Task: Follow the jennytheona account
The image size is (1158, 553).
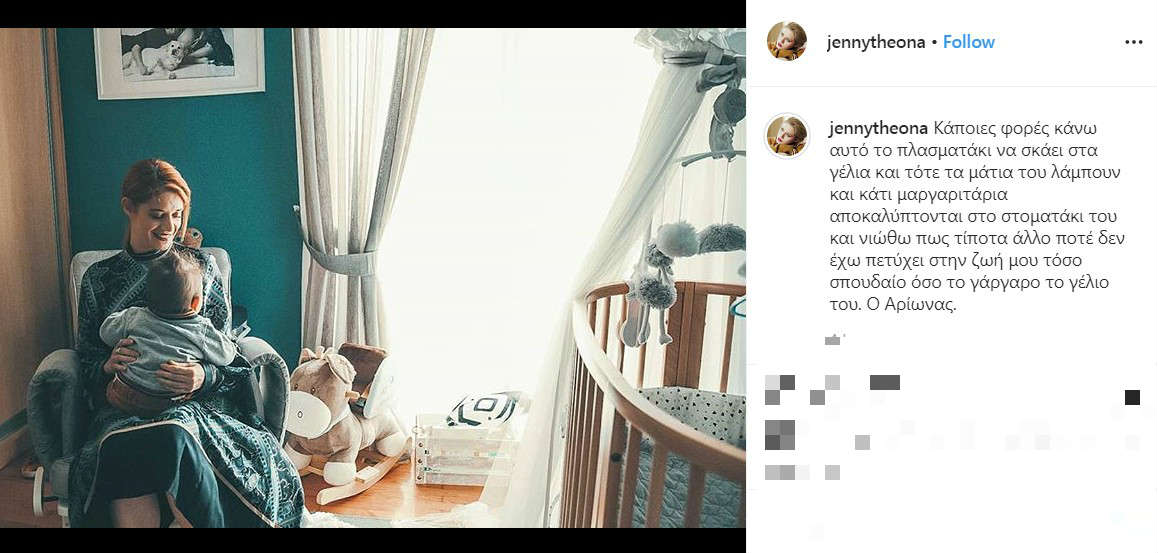Action: 969,42
